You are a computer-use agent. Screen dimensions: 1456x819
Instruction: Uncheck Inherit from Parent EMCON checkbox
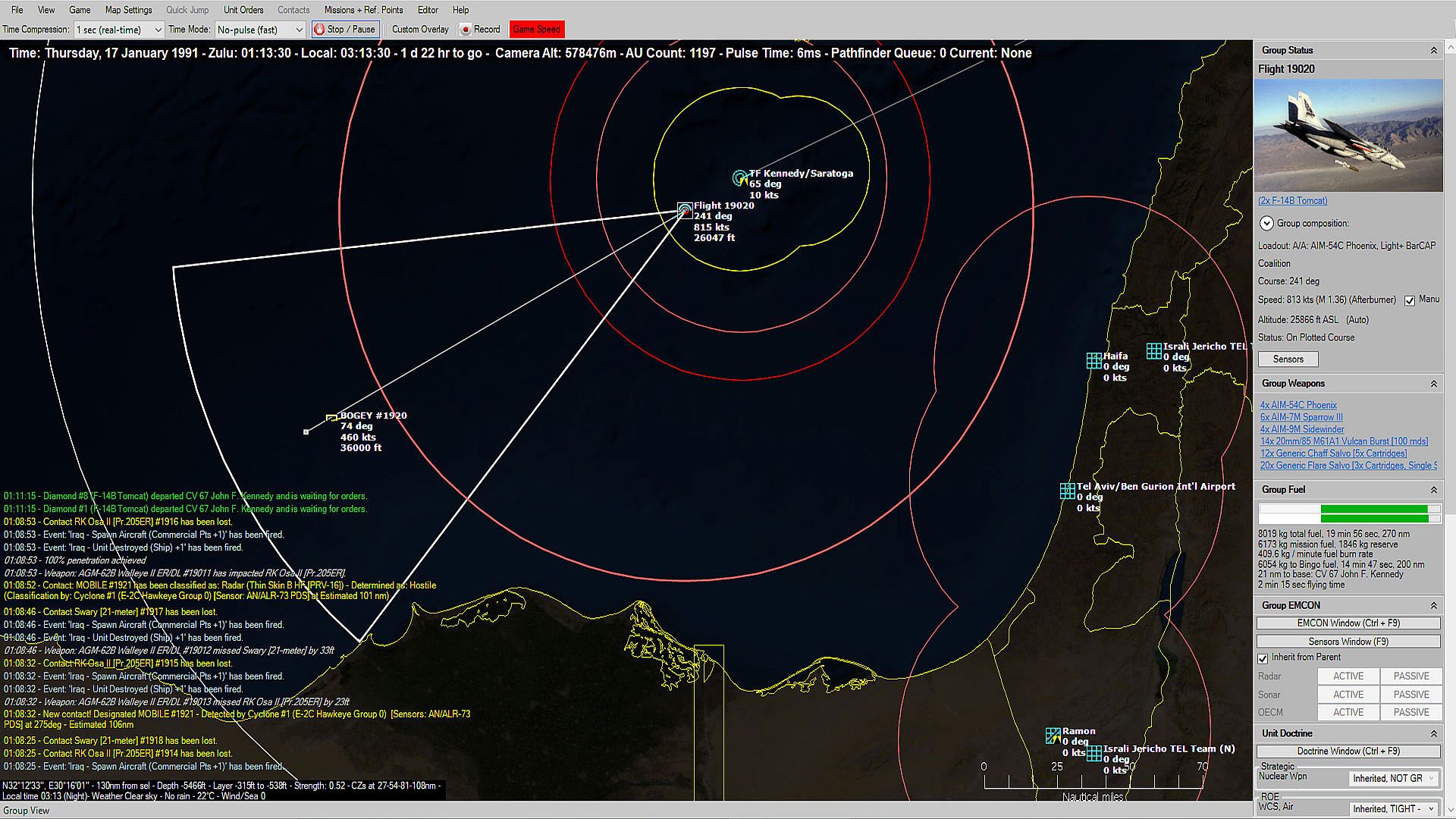coord(1263,658)
